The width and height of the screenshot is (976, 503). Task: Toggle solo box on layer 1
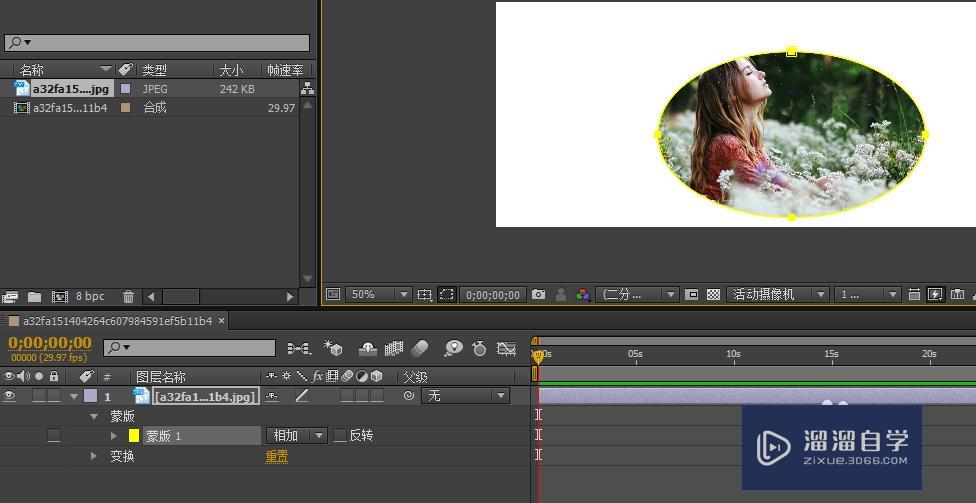click(39, 395)
